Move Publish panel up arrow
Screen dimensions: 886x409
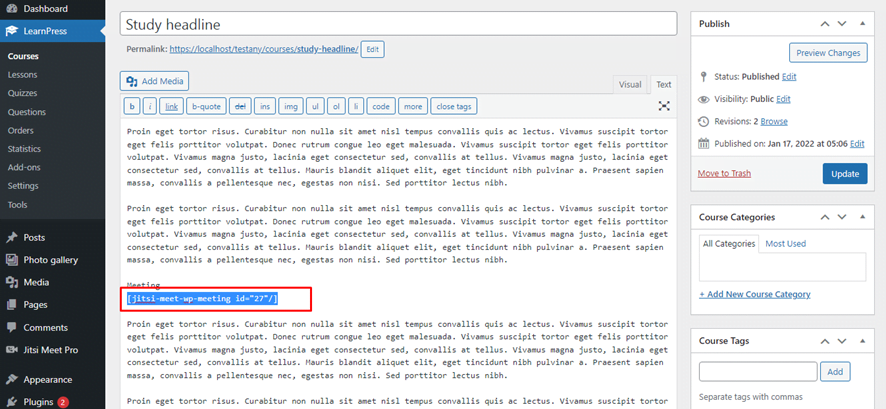pyautogui.click(x=825, y=24)
